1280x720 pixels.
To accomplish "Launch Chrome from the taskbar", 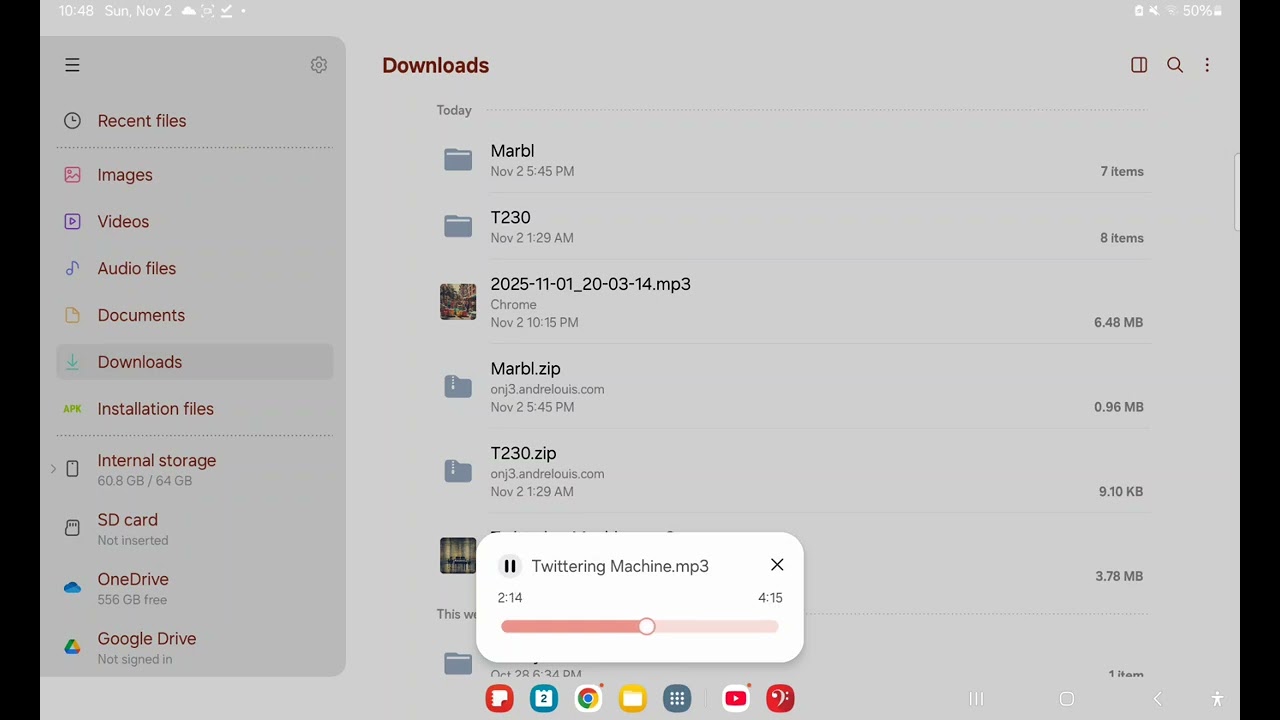I will (x=588, y=699).
